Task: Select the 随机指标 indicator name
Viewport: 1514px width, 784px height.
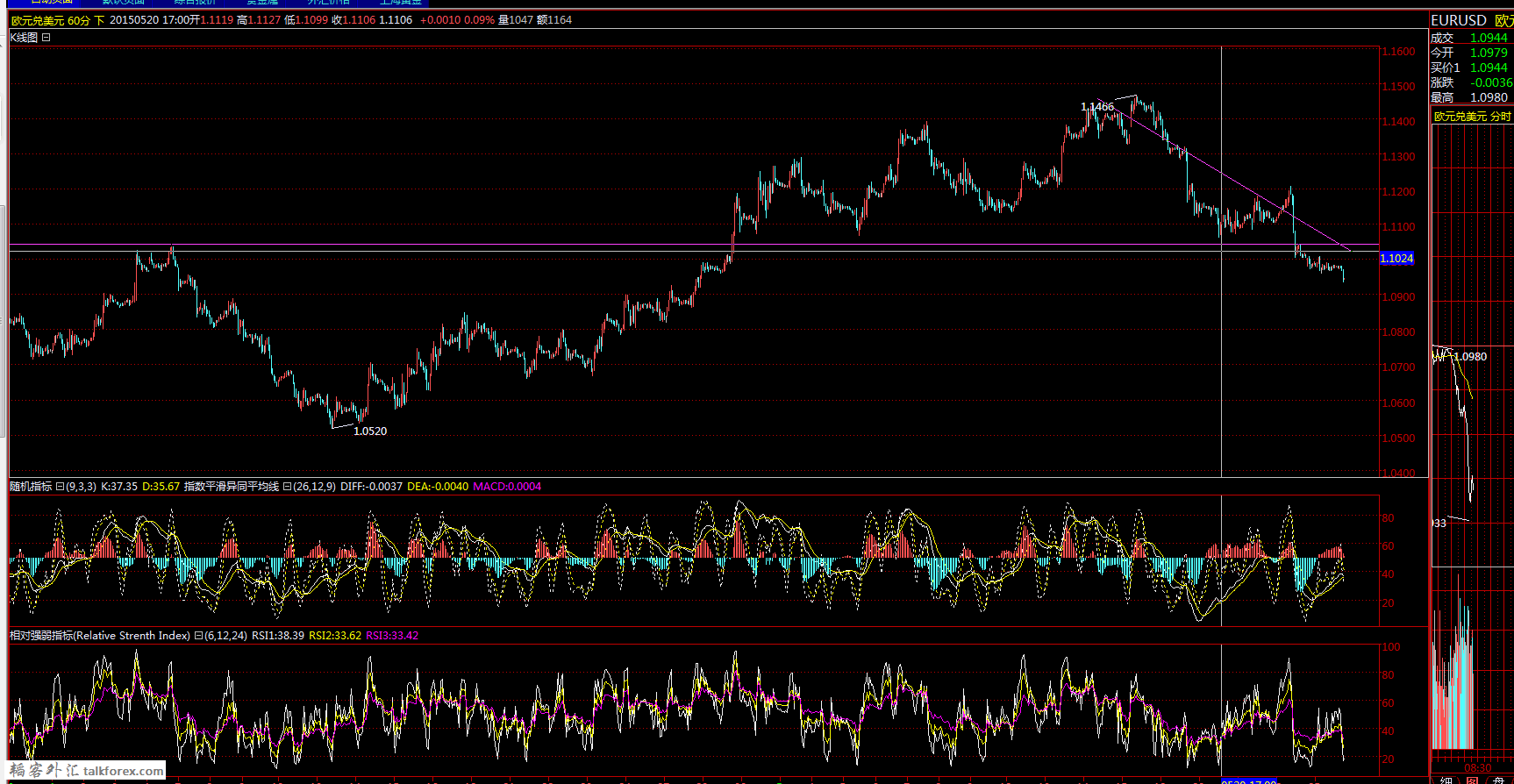Action: click(x=31, y=487)
